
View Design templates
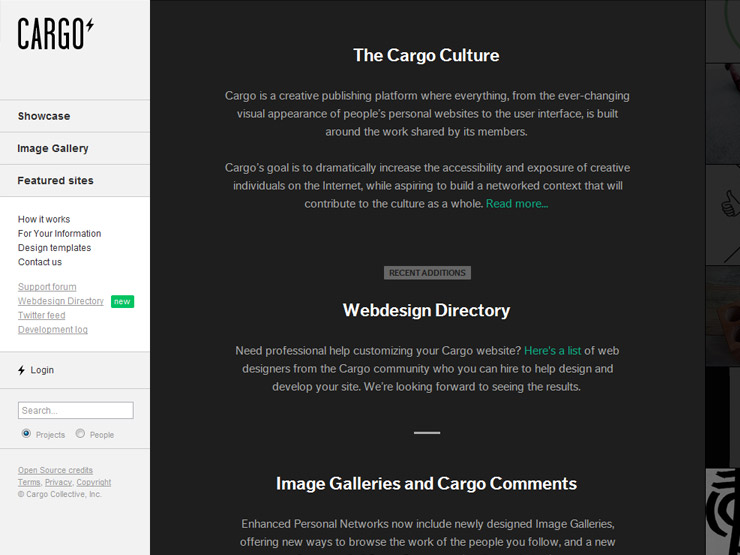pyautogui.click(x=54, y=248)
